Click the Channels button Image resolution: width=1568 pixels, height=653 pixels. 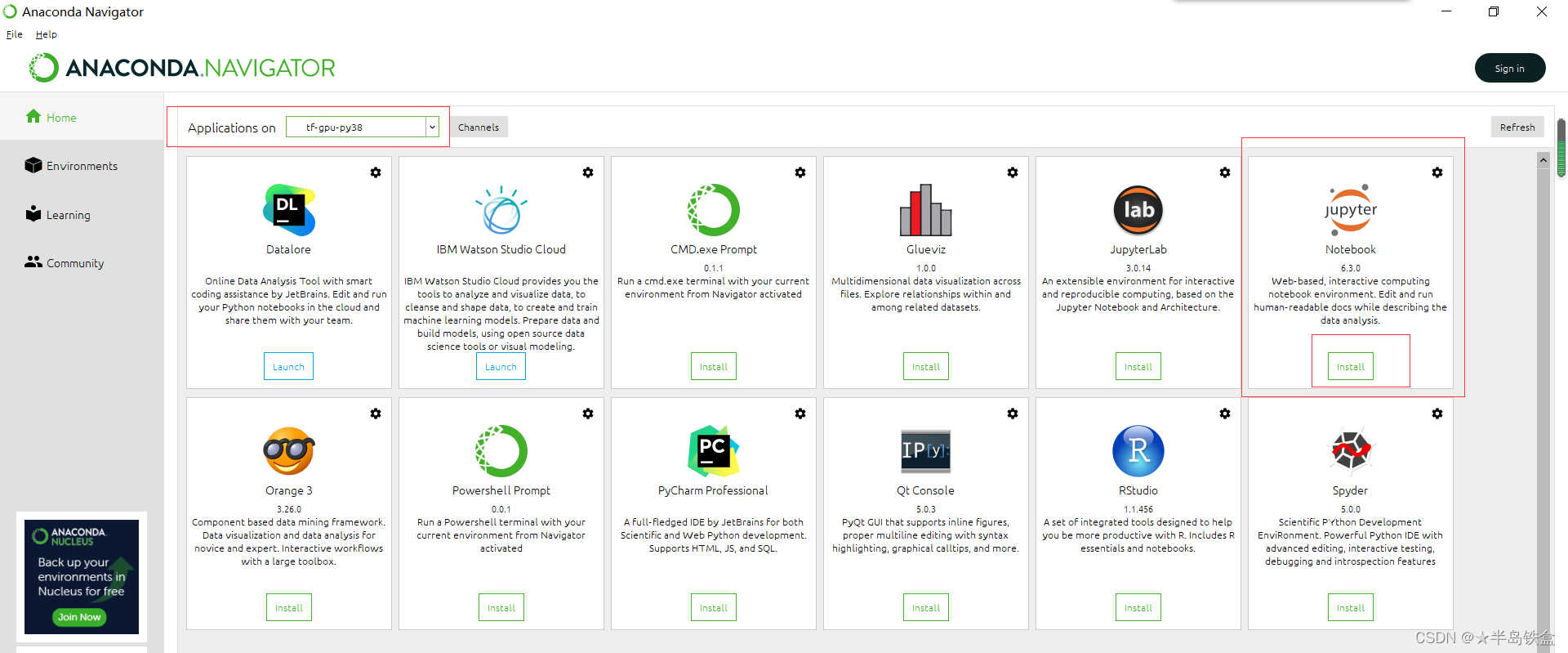pos(479,127)
